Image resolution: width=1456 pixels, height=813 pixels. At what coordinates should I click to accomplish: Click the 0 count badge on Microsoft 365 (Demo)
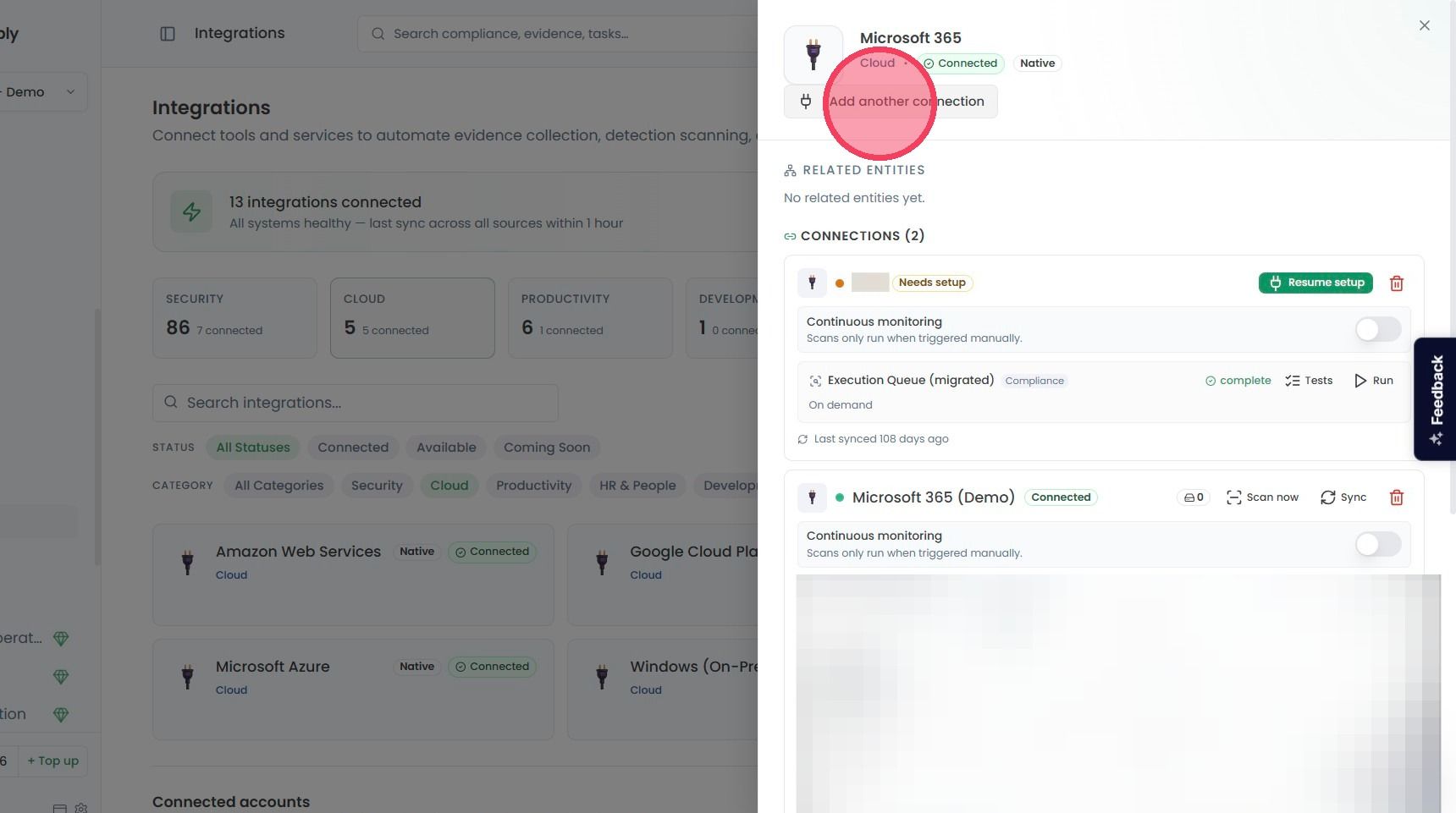click(1194, 497)
